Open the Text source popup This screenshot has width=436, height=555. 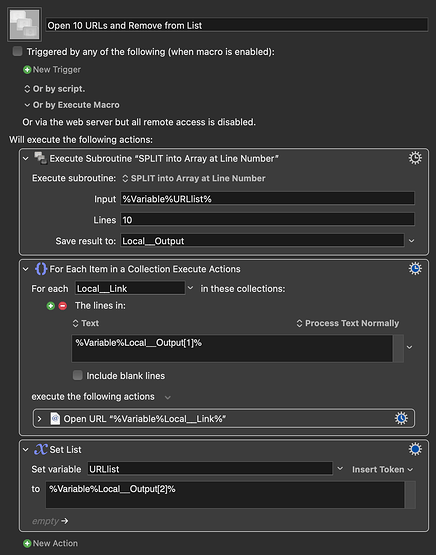[x=86, y=323]
